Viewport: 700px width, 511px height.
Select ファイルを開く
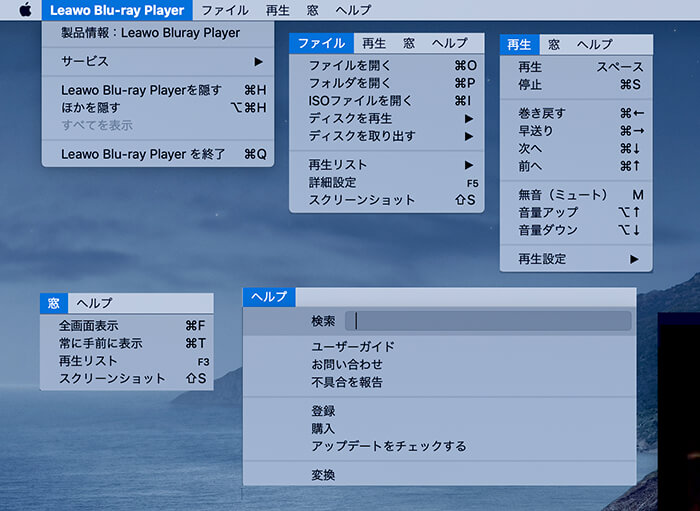coord(387,66)
